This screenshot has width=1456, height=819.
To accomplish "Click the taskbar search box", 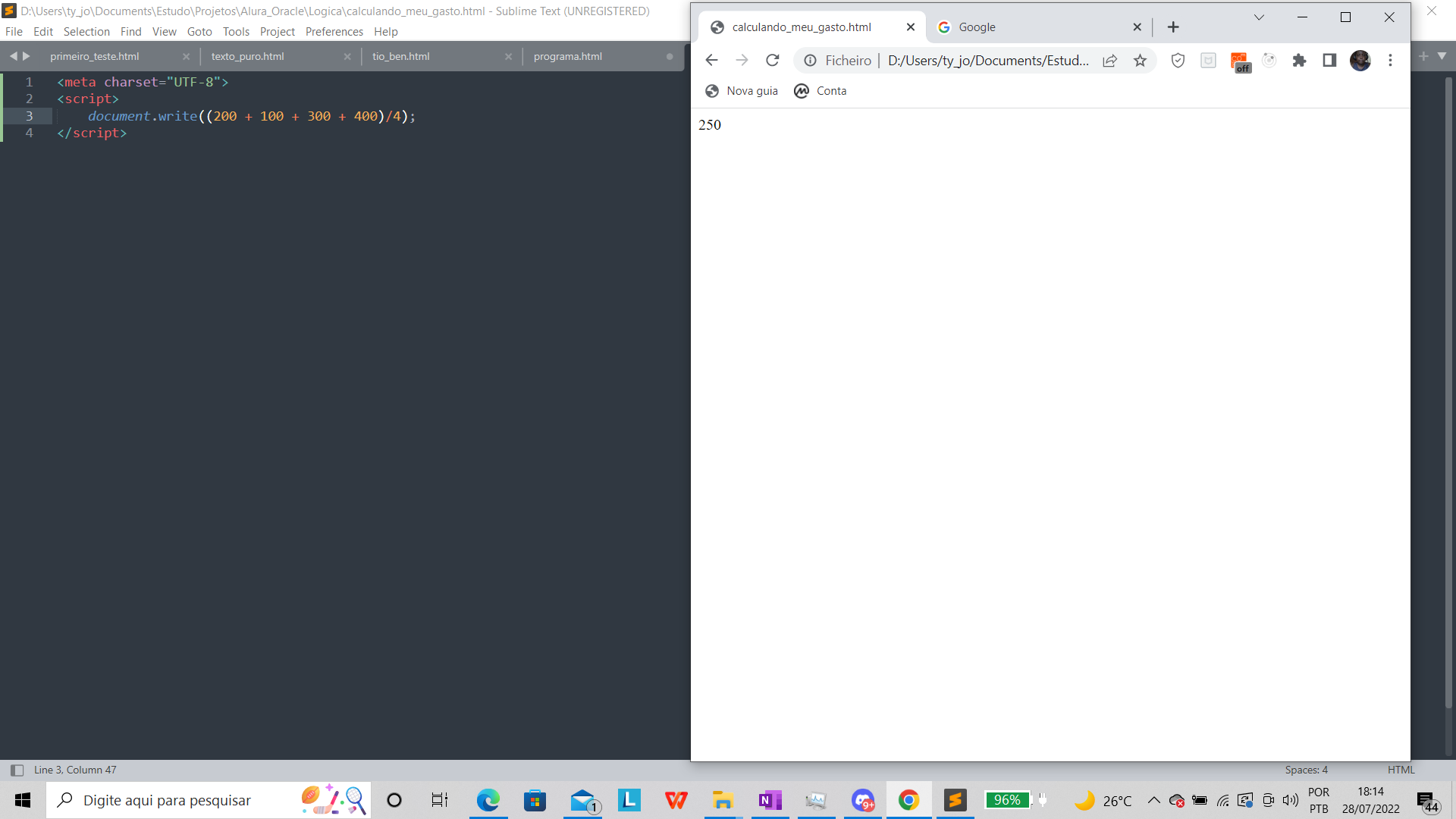I will [209, 800].
